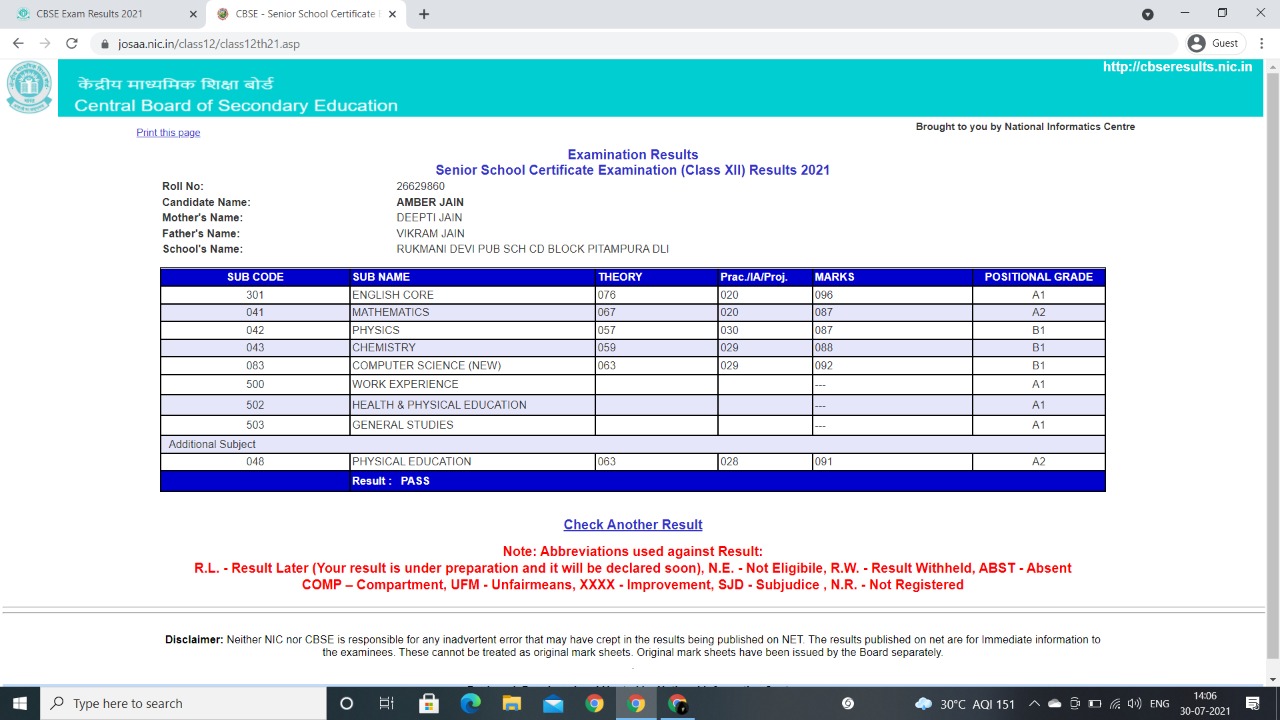Image resolution: width=1280 pixels, height=720 pixels.
Task: Launch Microsoft Edge from the taskbar
Action: pos(470,704)
